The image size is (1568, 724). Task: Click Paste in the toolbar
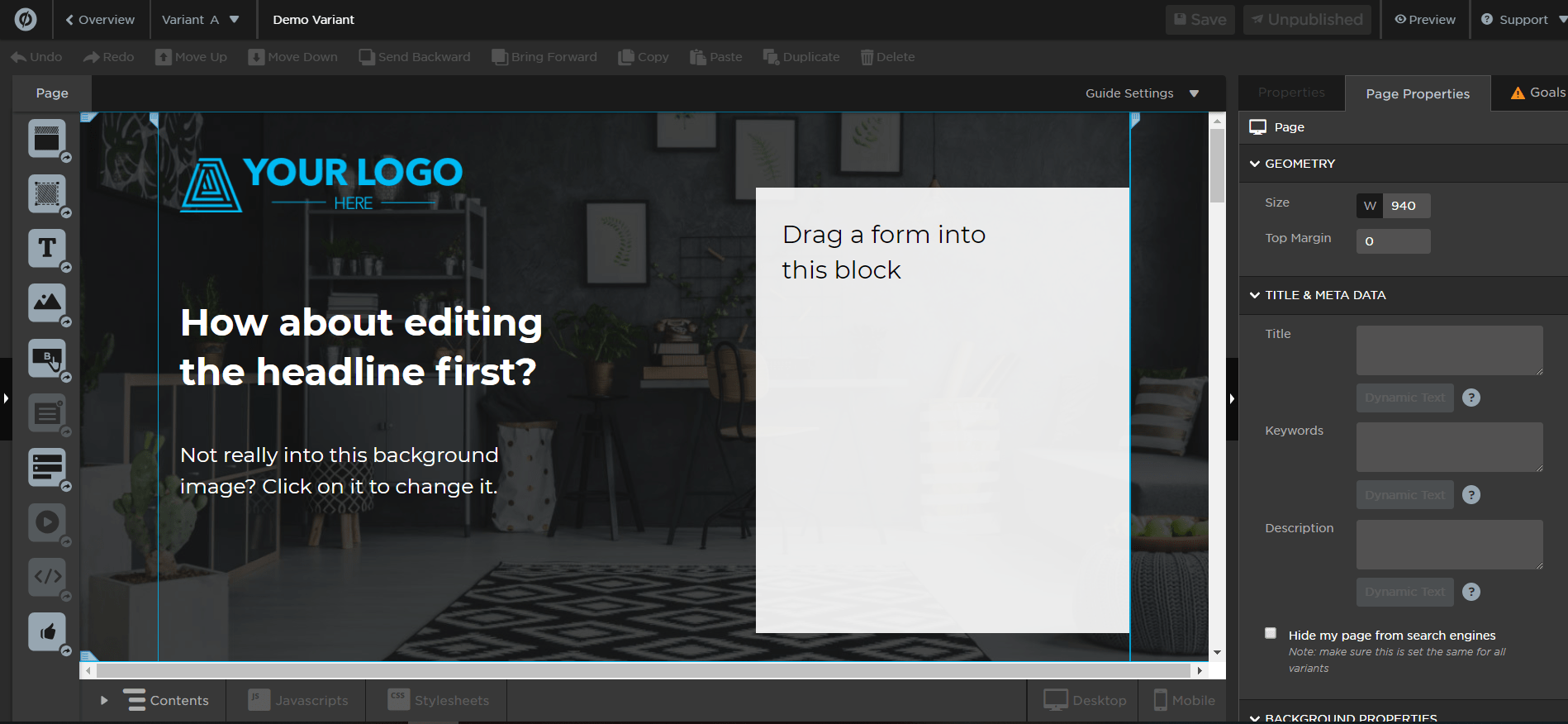[716, 57]
